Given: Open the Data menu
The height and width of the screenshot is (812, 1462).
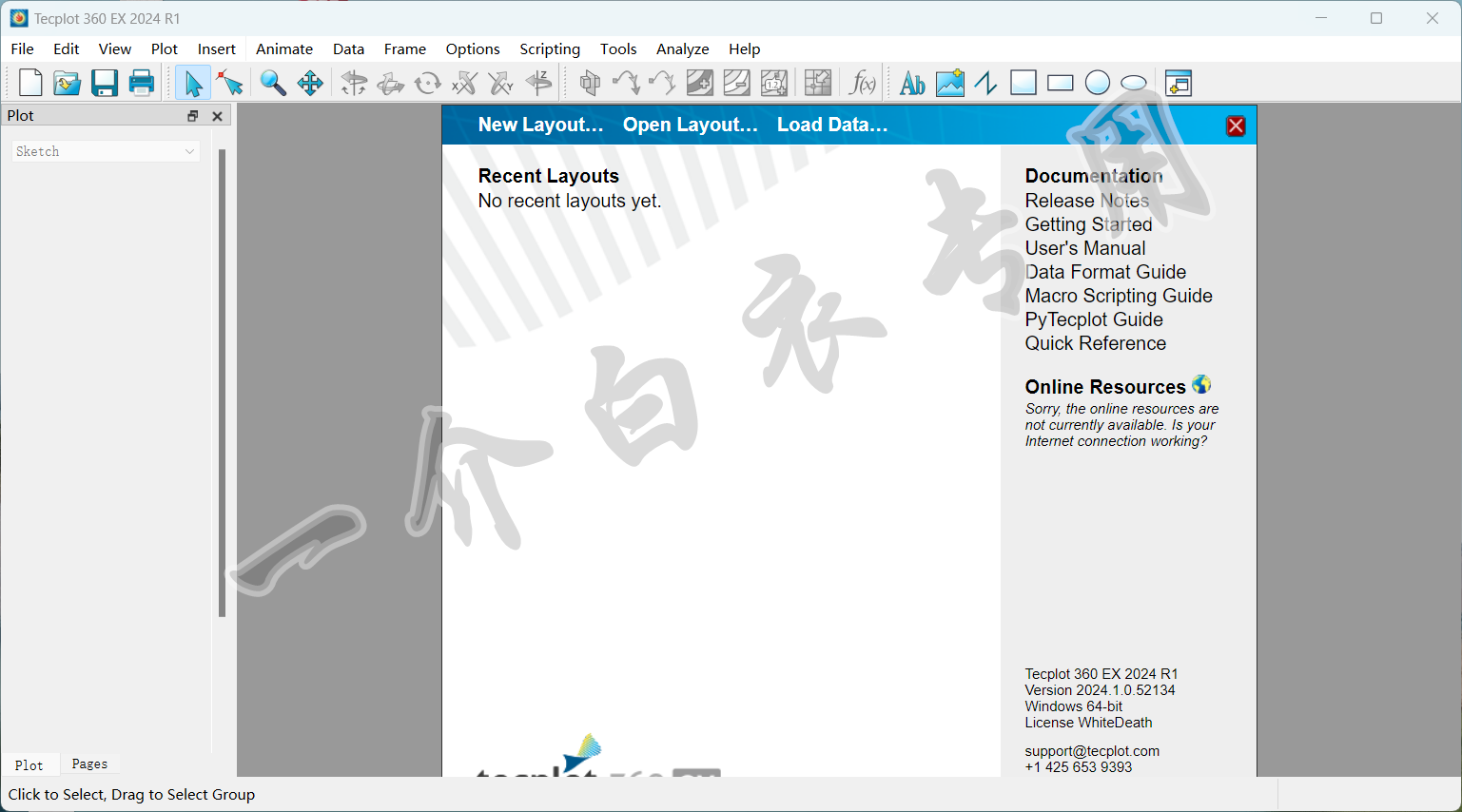Looking at the screenshot, I should click(x=349, y=49).
